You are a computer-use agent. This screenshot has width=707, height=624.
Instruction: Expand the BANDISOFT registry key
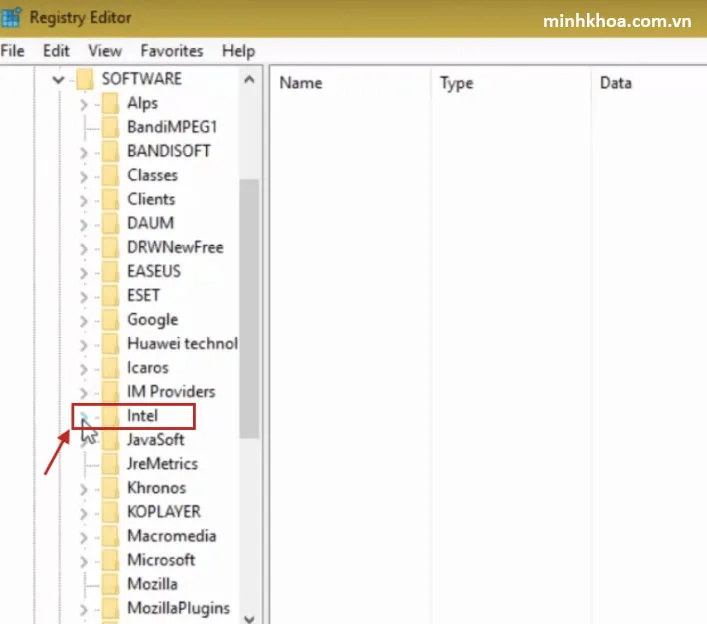pos(84,151)
